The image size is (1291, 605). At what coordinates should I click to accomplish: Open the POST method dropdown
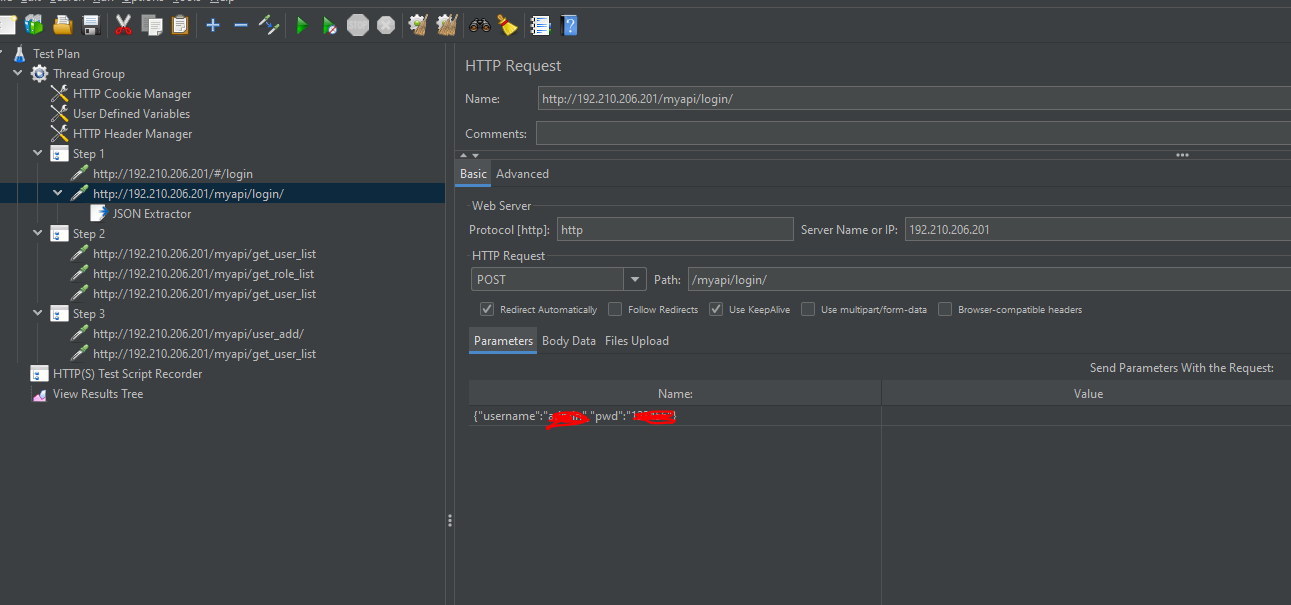tap(634, 280)
